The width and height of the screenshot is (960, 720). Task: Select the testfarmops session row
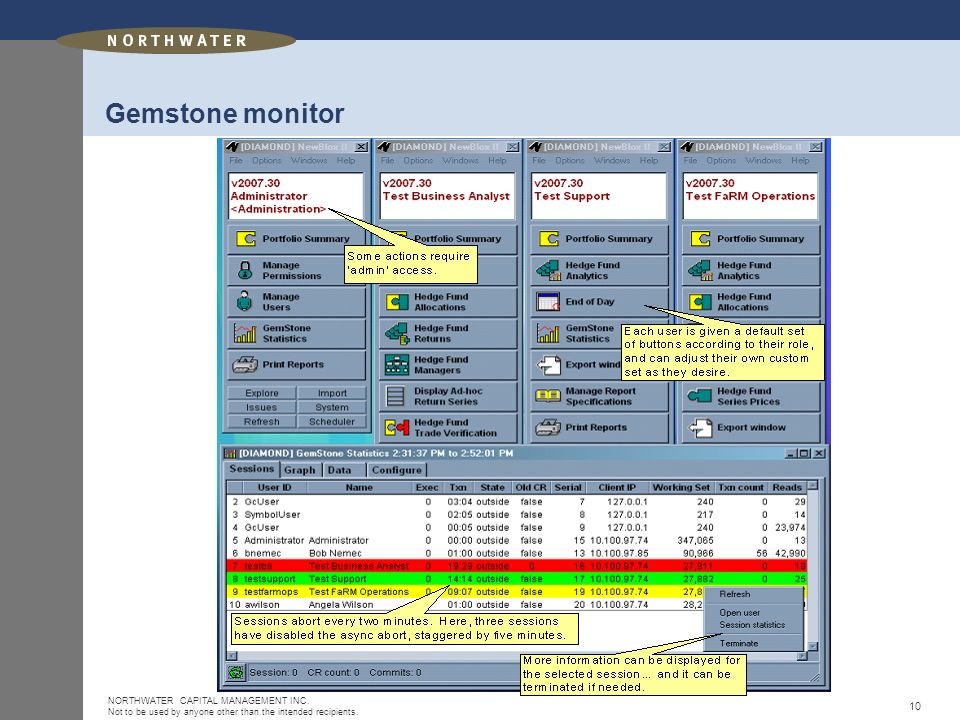tap(465, 592)
